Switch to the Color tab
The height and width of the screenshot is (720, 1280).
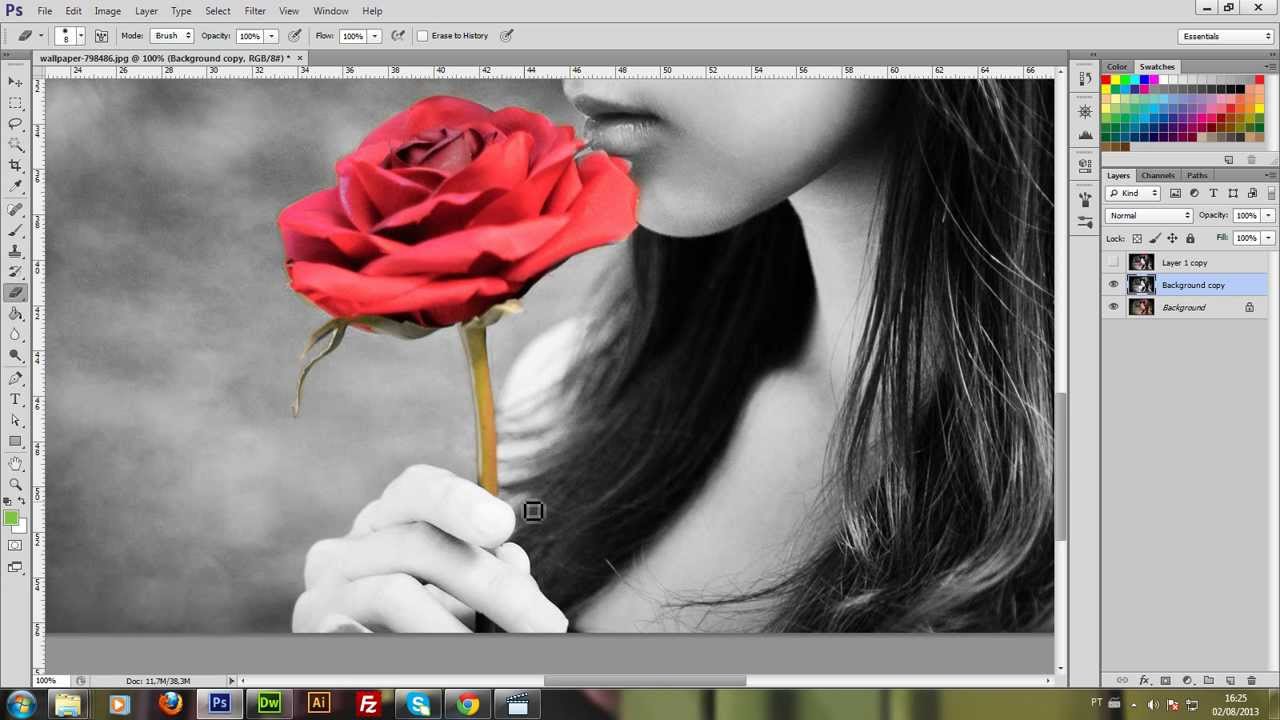tap(1116, 67)
